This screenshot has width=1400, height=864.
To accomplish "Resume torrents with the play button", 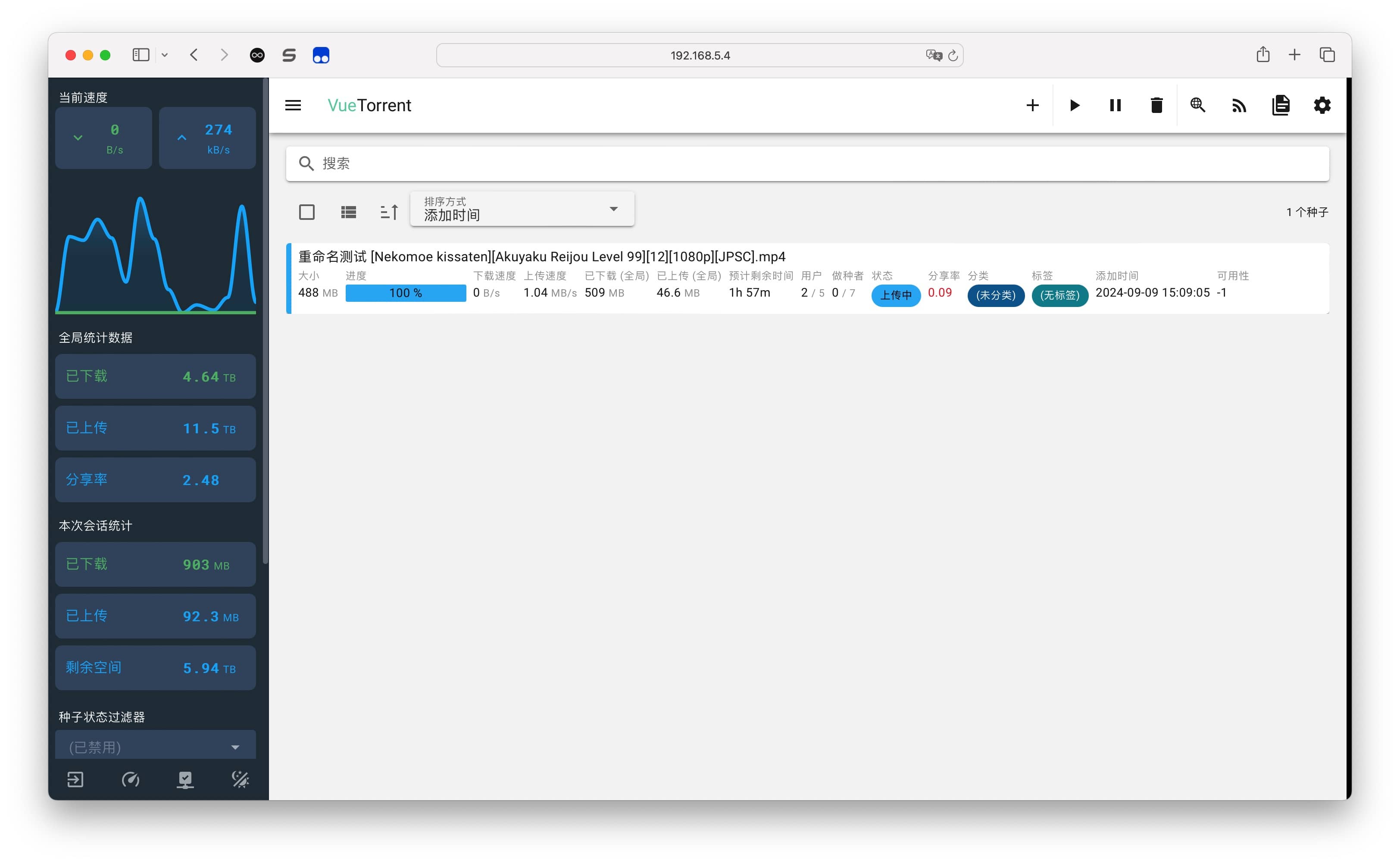I will (1075, 105).
